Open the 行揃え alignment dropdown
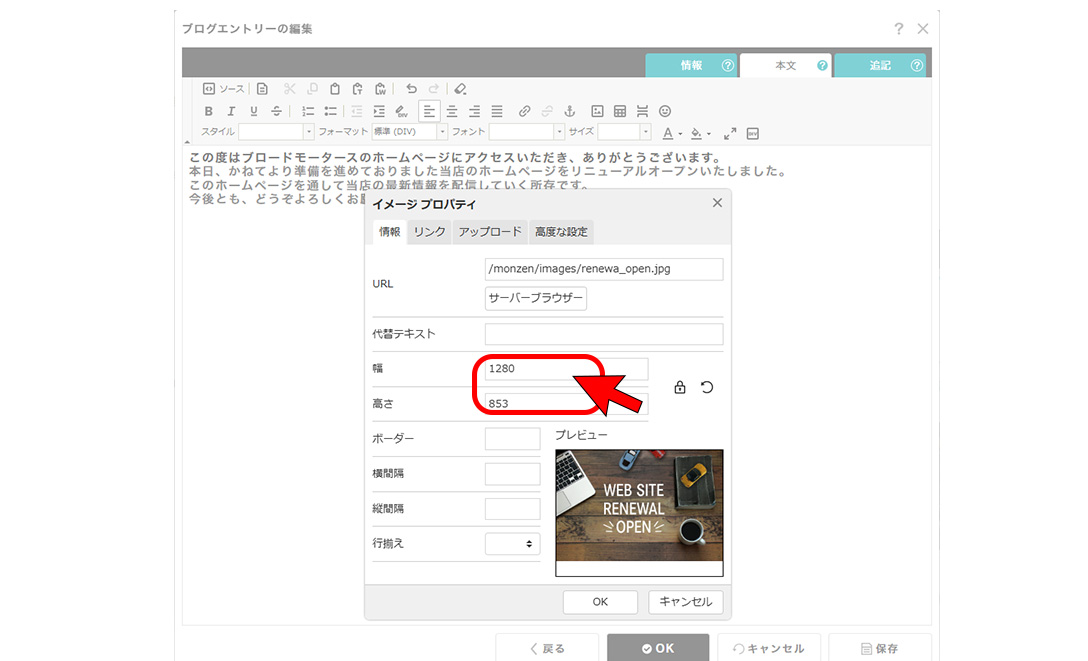 [512, 544]
